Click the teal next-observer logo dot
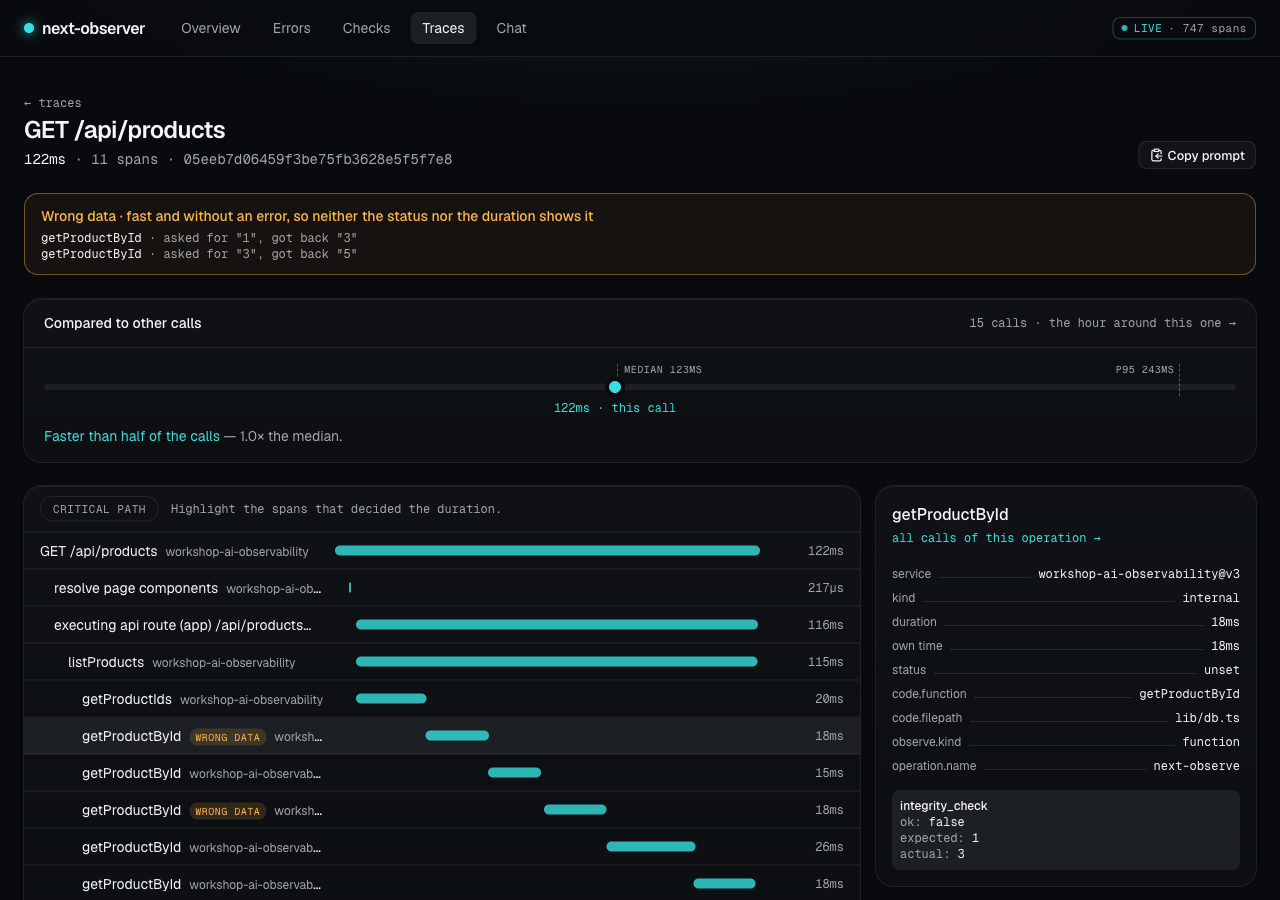This screenshot has height=900, width=1280. click(x=29, y=28)
